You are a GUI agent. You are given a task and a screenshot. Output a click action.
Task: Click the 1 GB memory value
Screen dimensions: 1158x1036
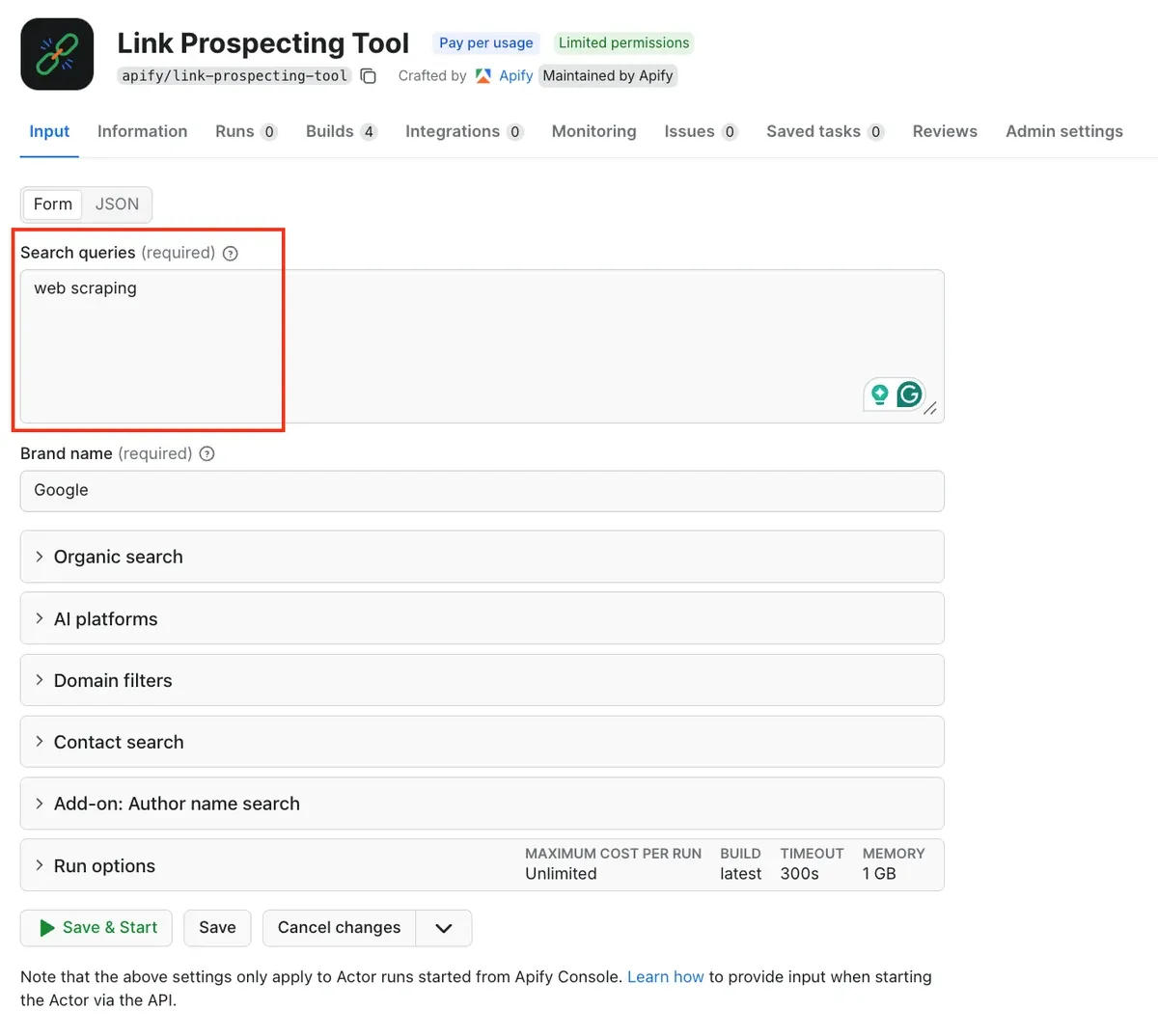pos(879,874)
